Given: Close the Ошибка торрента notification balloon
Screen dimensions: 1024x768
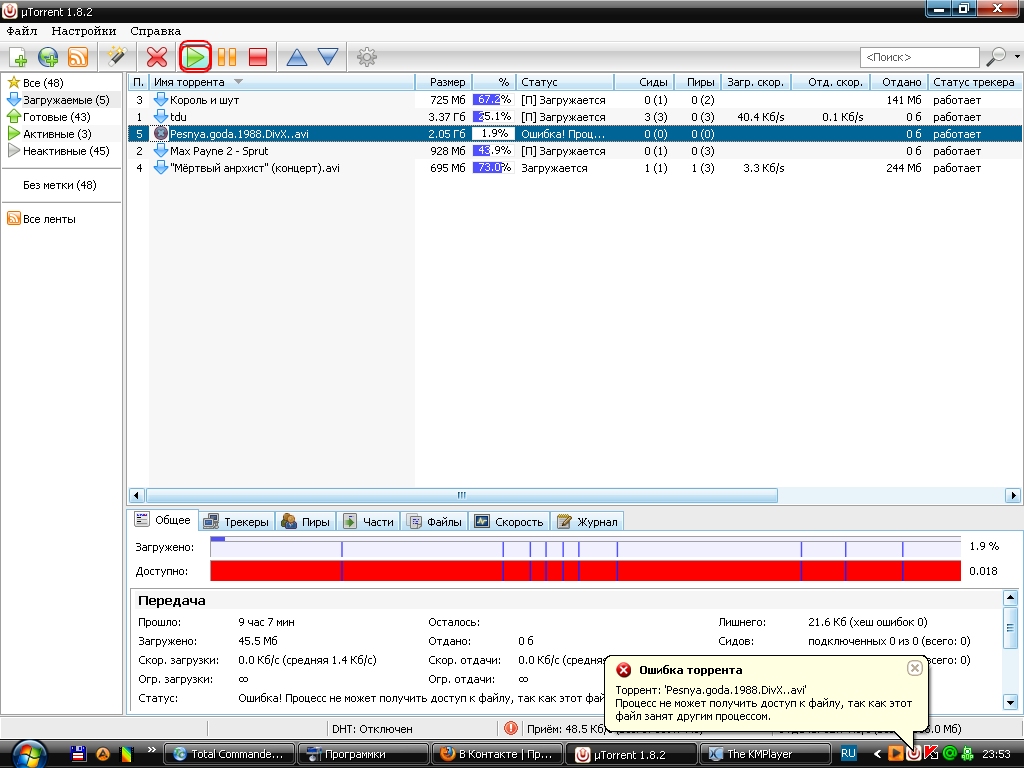Looking at the screenshot, I should tap(914, 668).
